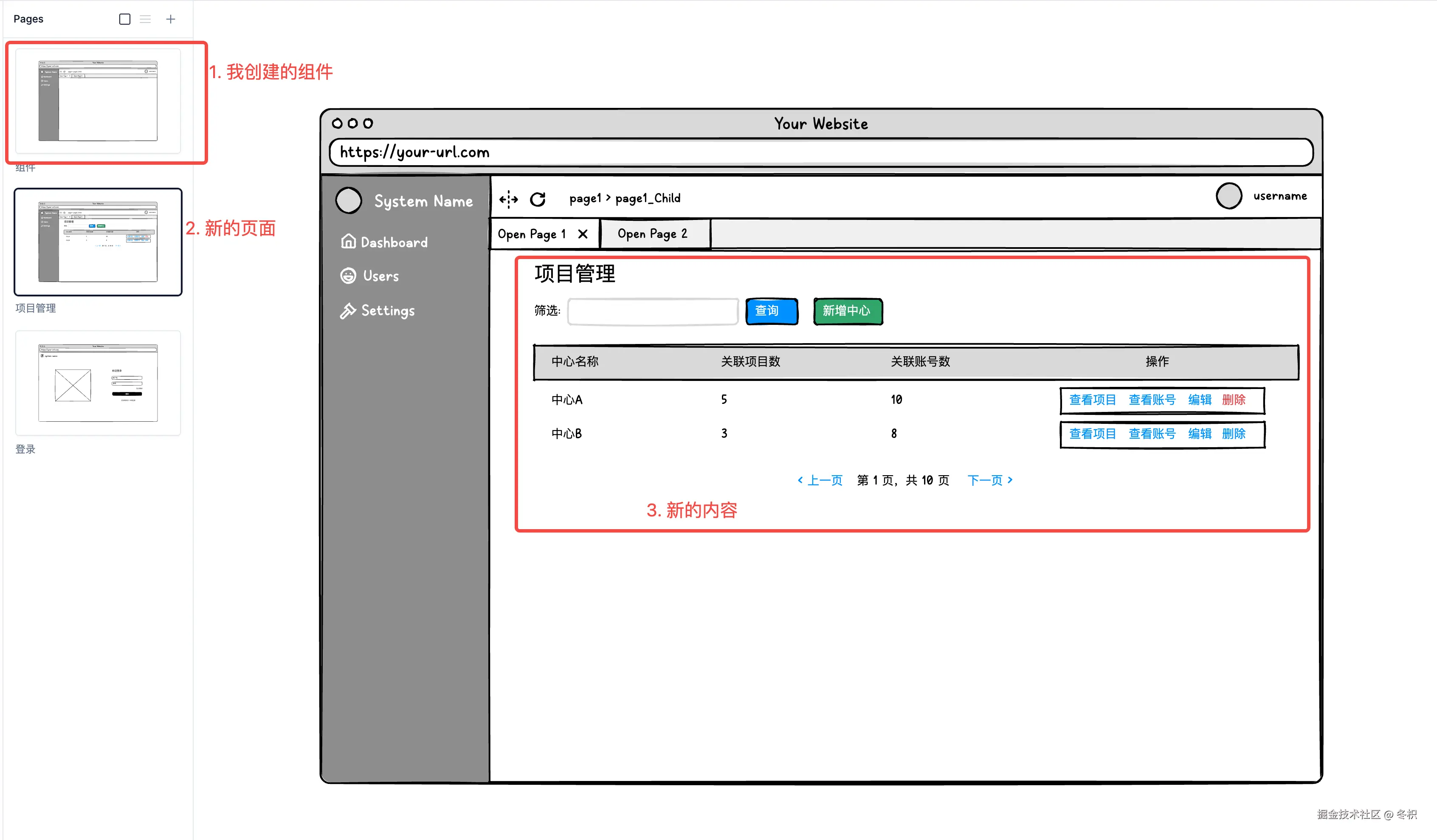Select the single-page view square icon
1437x840 pixels.
125,20
